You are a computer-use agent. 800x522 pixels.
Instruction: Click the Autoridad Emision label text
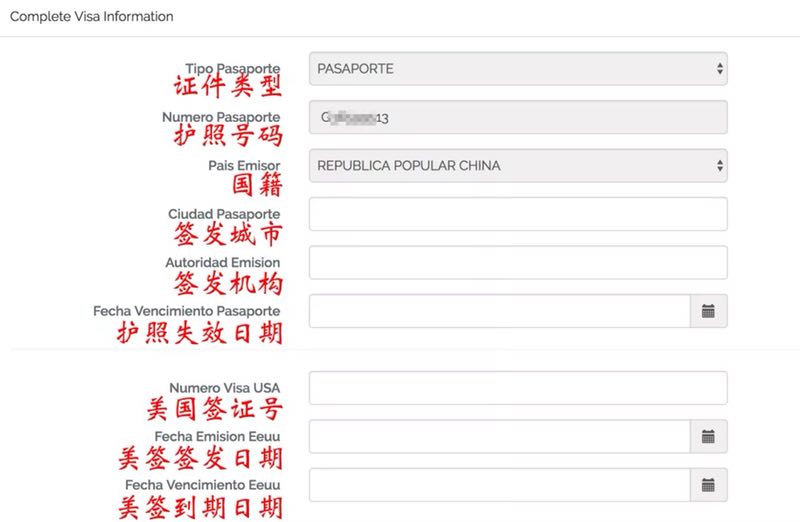(222, 262)
